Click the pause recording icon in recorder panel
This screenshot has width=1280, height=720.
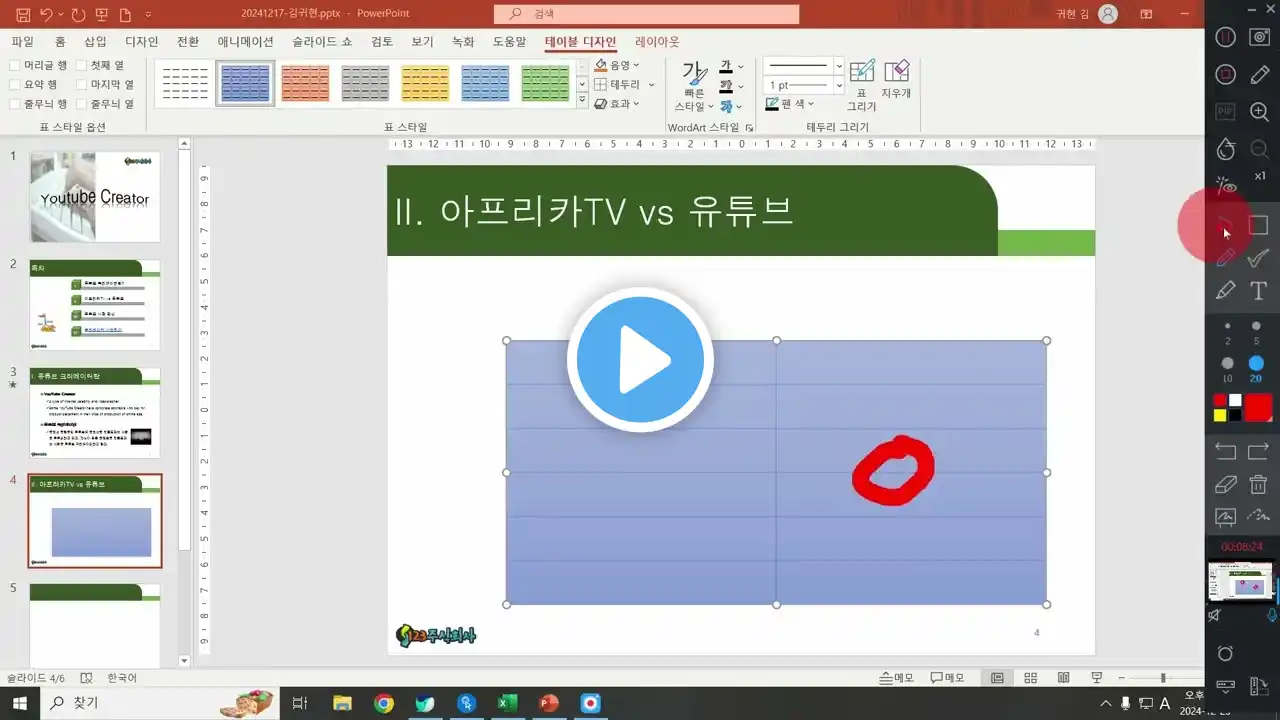click(x=1226, y=37)
